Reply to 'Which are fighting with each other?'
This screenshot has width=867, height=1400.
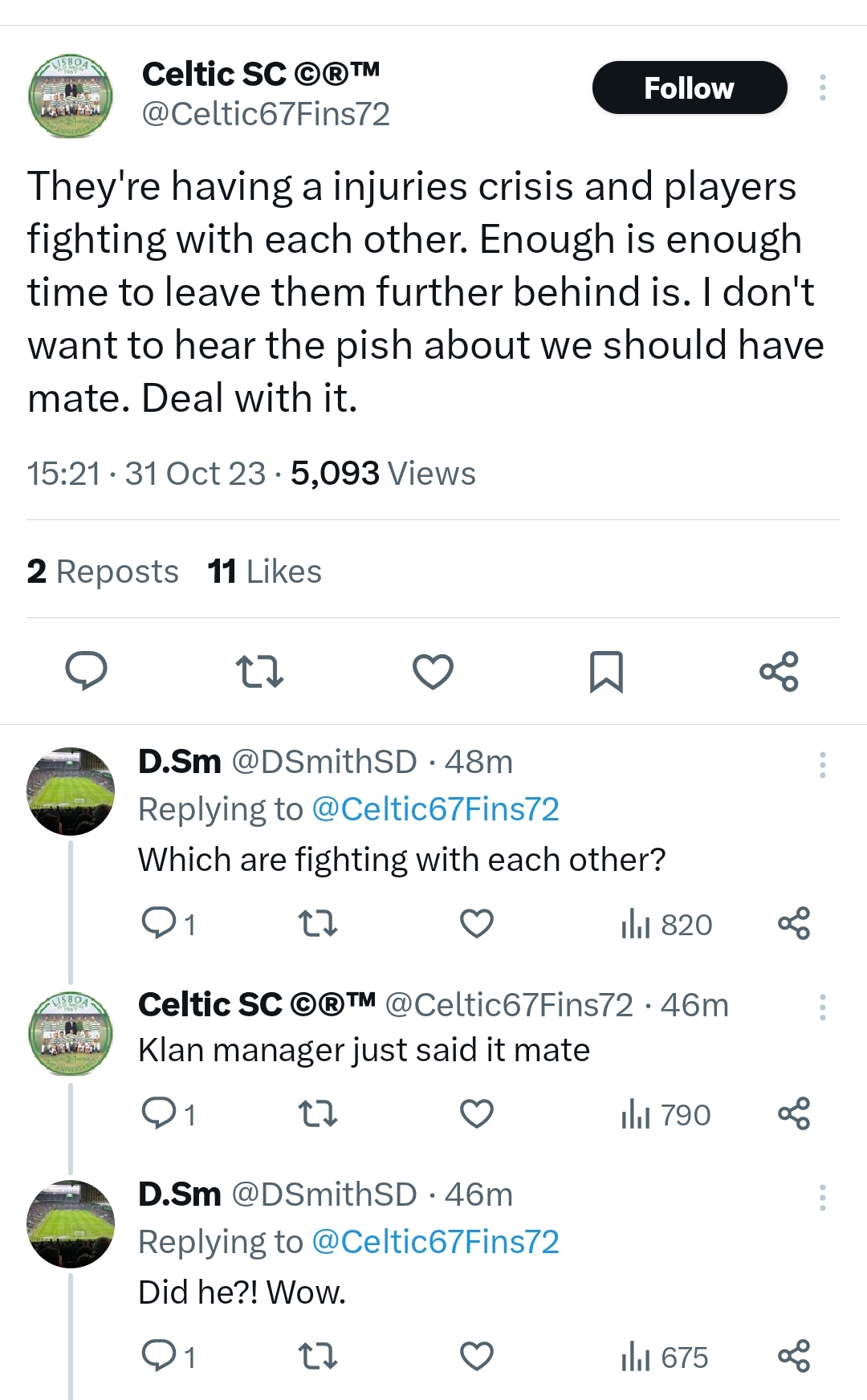pos(159,924)
